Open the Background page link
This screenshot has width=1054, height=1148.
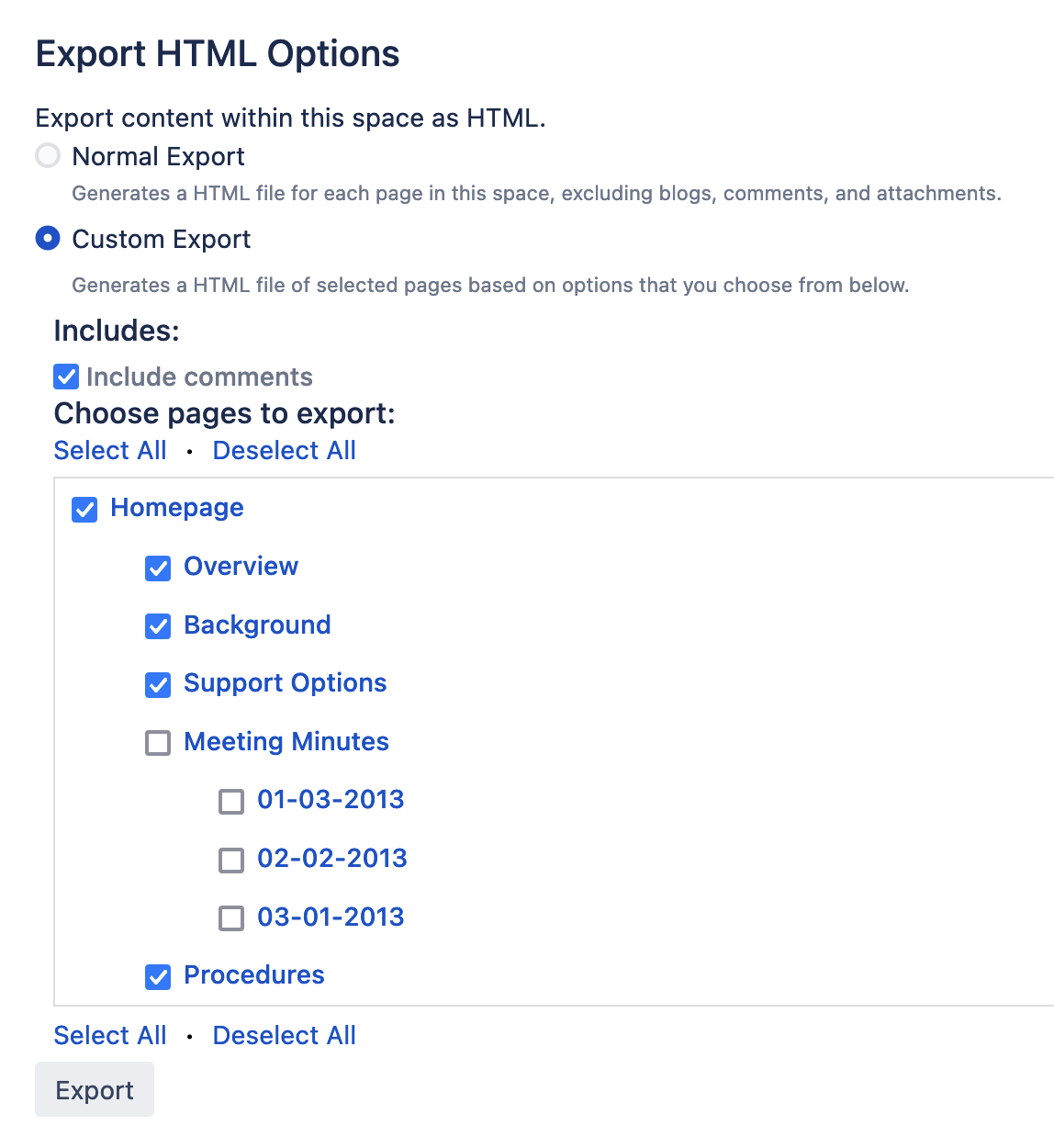[x=258, y=625]
